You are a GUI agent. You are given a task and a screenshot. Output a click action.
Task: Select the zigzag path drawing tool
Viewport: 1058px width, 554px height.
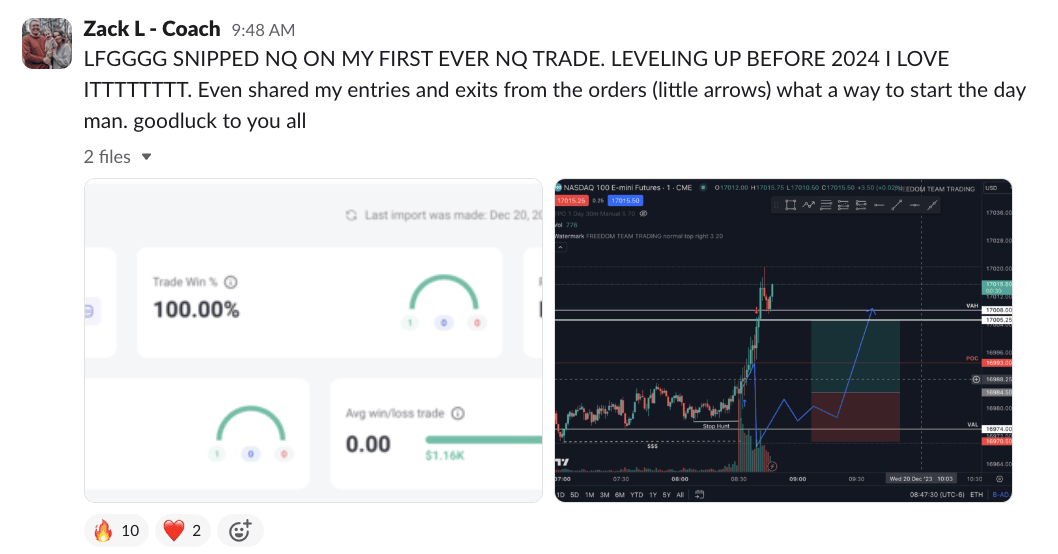(x=808, y=205)
